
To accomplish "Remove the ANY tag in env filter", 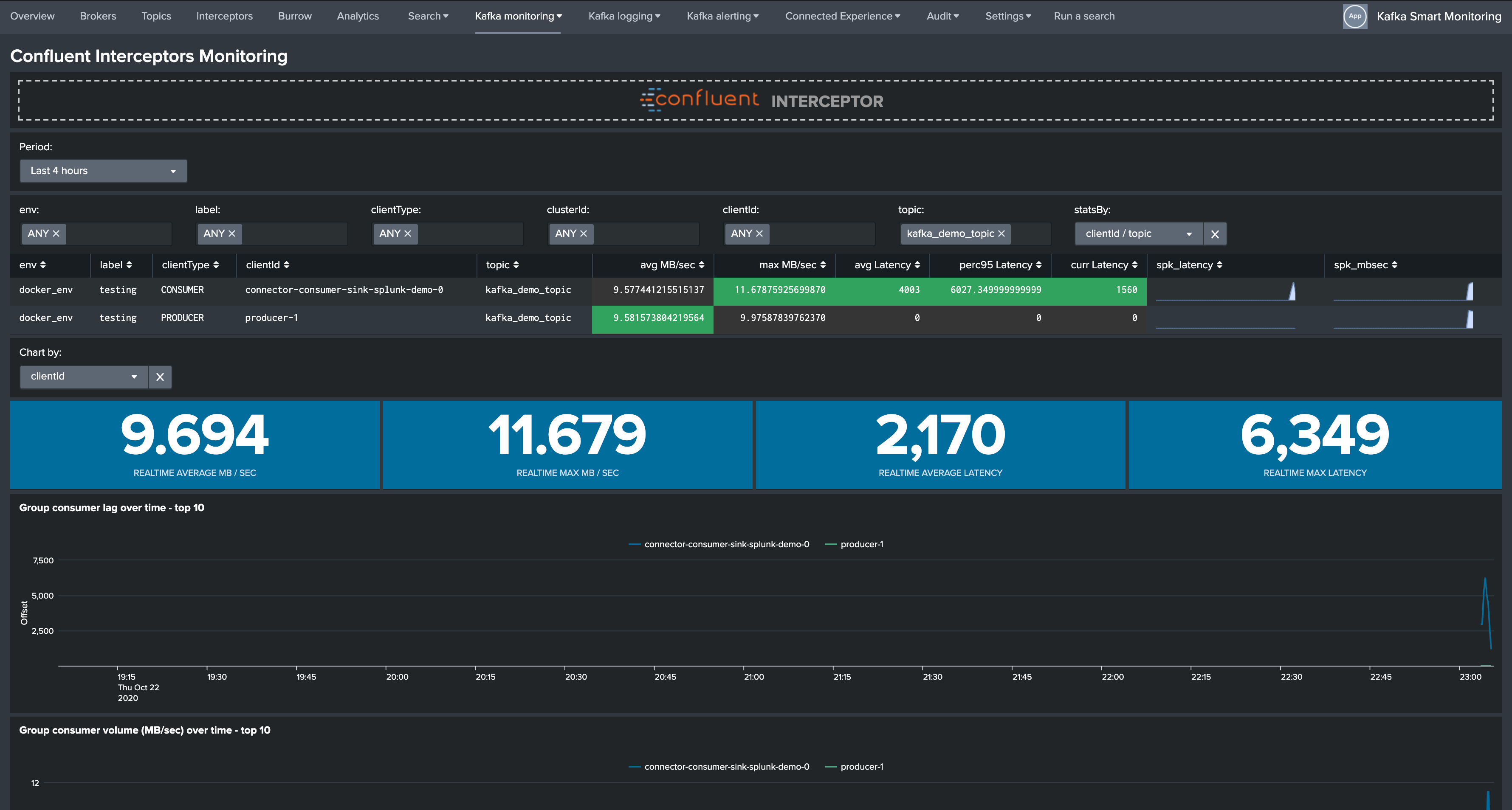I will coord(56,233).
